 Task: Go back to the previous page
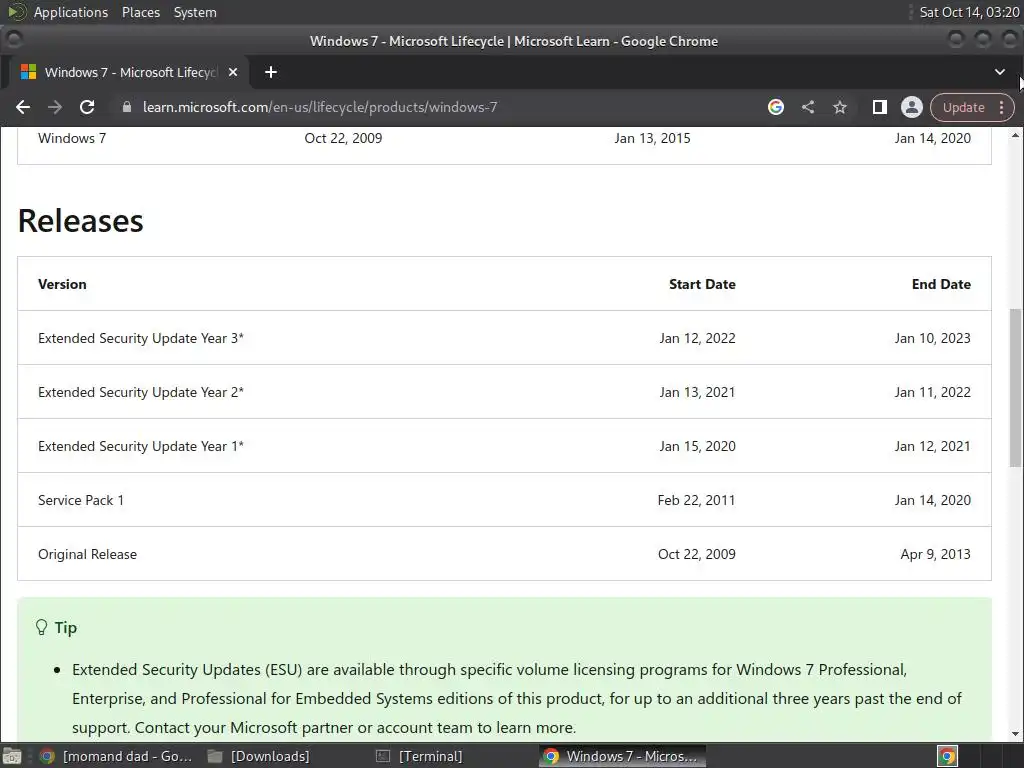[x=23, y=107]
